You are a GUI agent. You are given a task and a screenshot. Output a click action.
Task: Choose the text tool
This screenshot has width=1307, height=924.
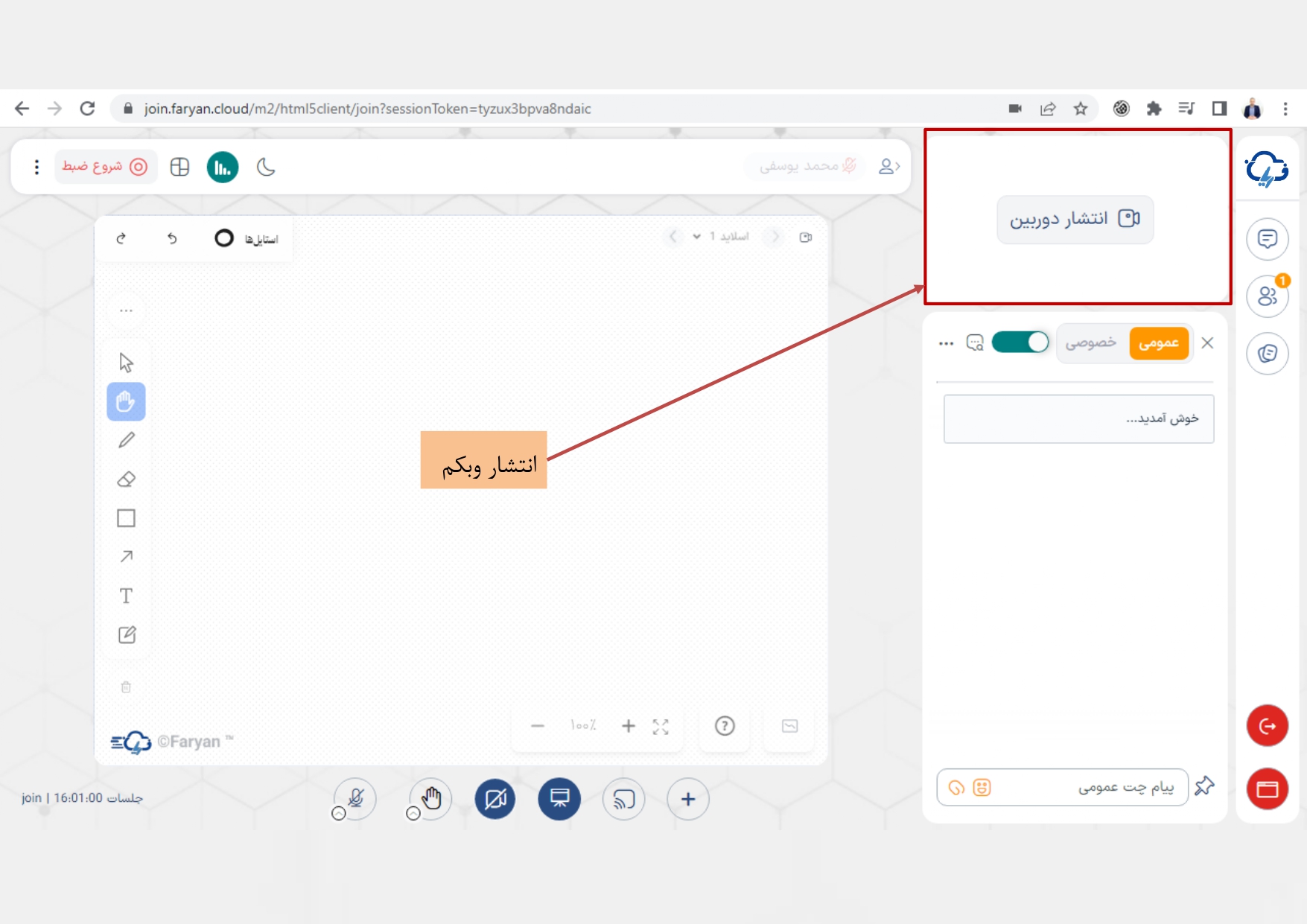[x=127, y=596]
